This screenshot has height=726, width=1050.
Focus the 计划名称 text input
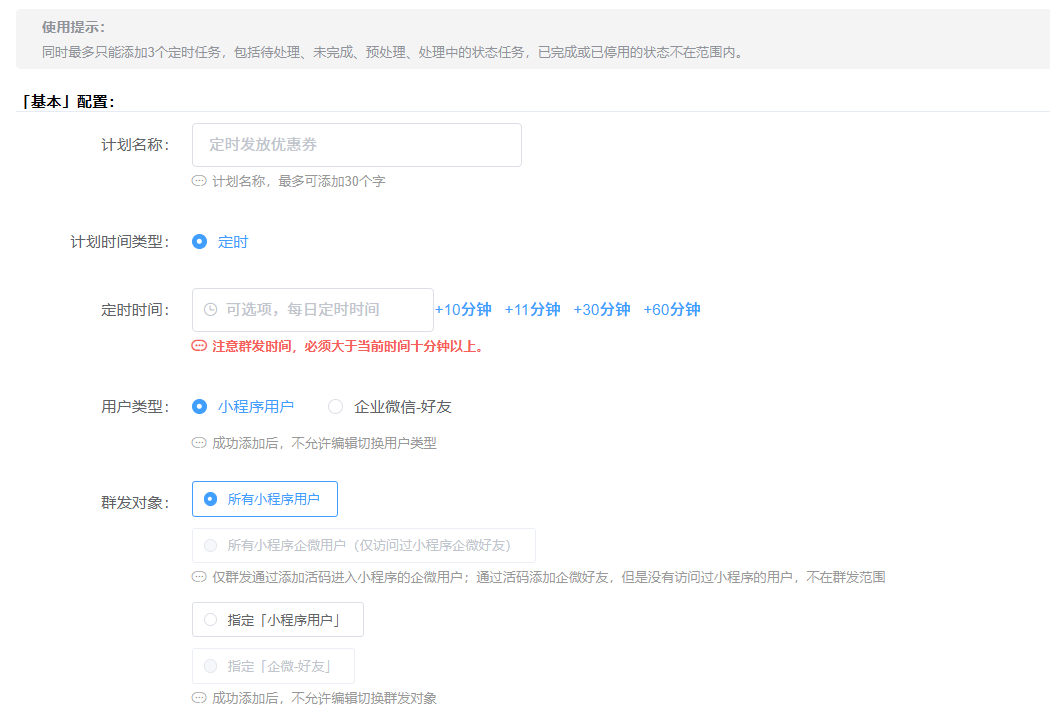[x=356, y=145]
